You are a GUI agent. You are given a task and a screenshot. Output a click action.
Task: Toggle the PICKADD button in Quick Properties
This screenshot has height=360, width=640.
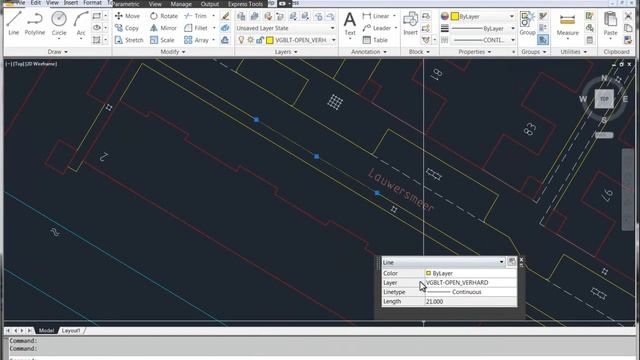[x=511, y=262]
